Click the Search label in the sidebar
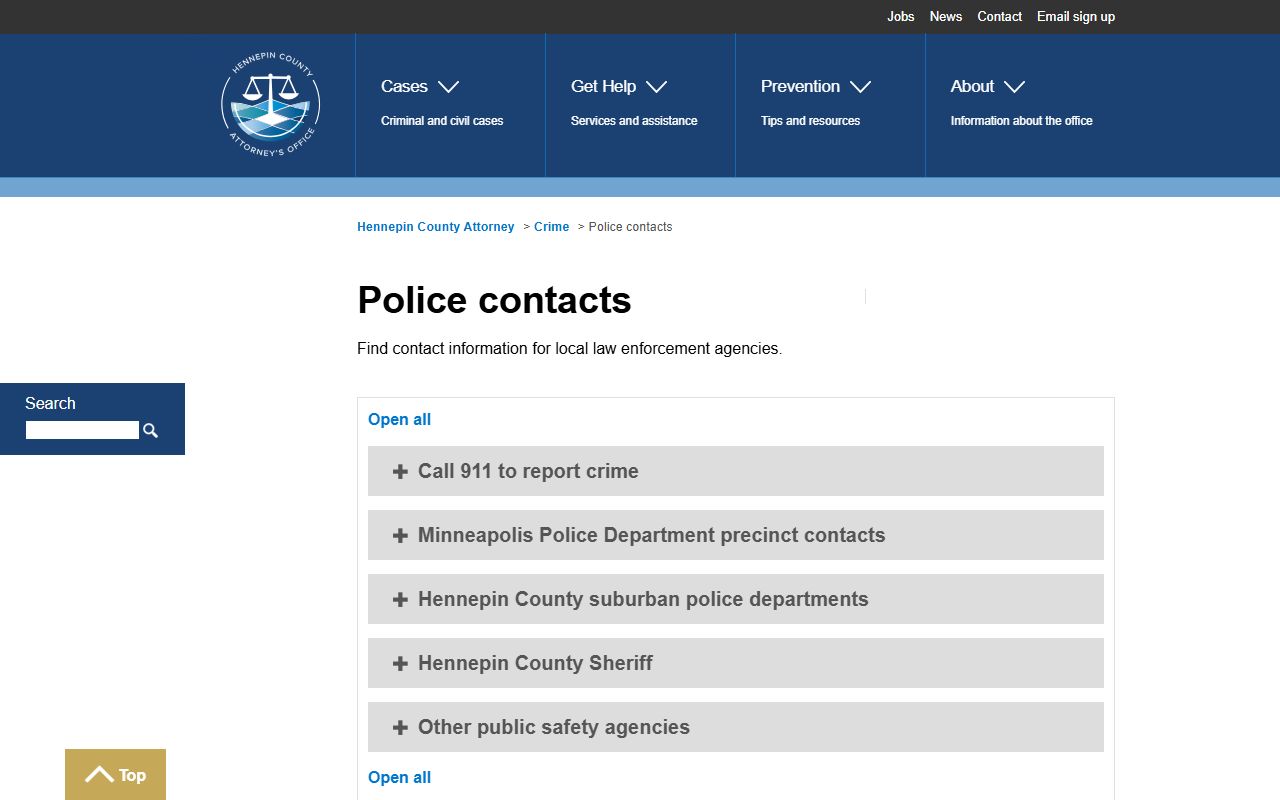This screenshot has width=1280, height=800. pos(50,403)
